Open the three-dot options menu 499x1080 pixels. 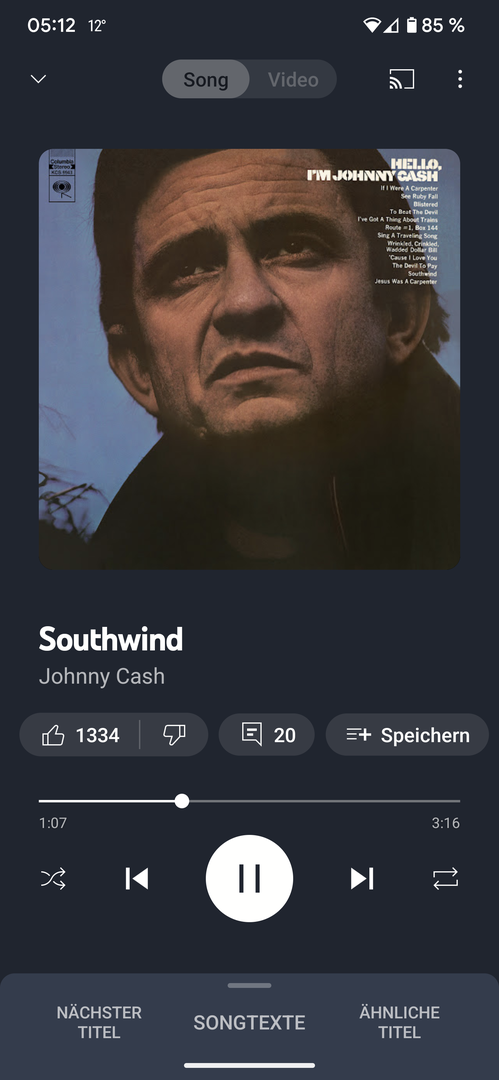pos(460,79)
